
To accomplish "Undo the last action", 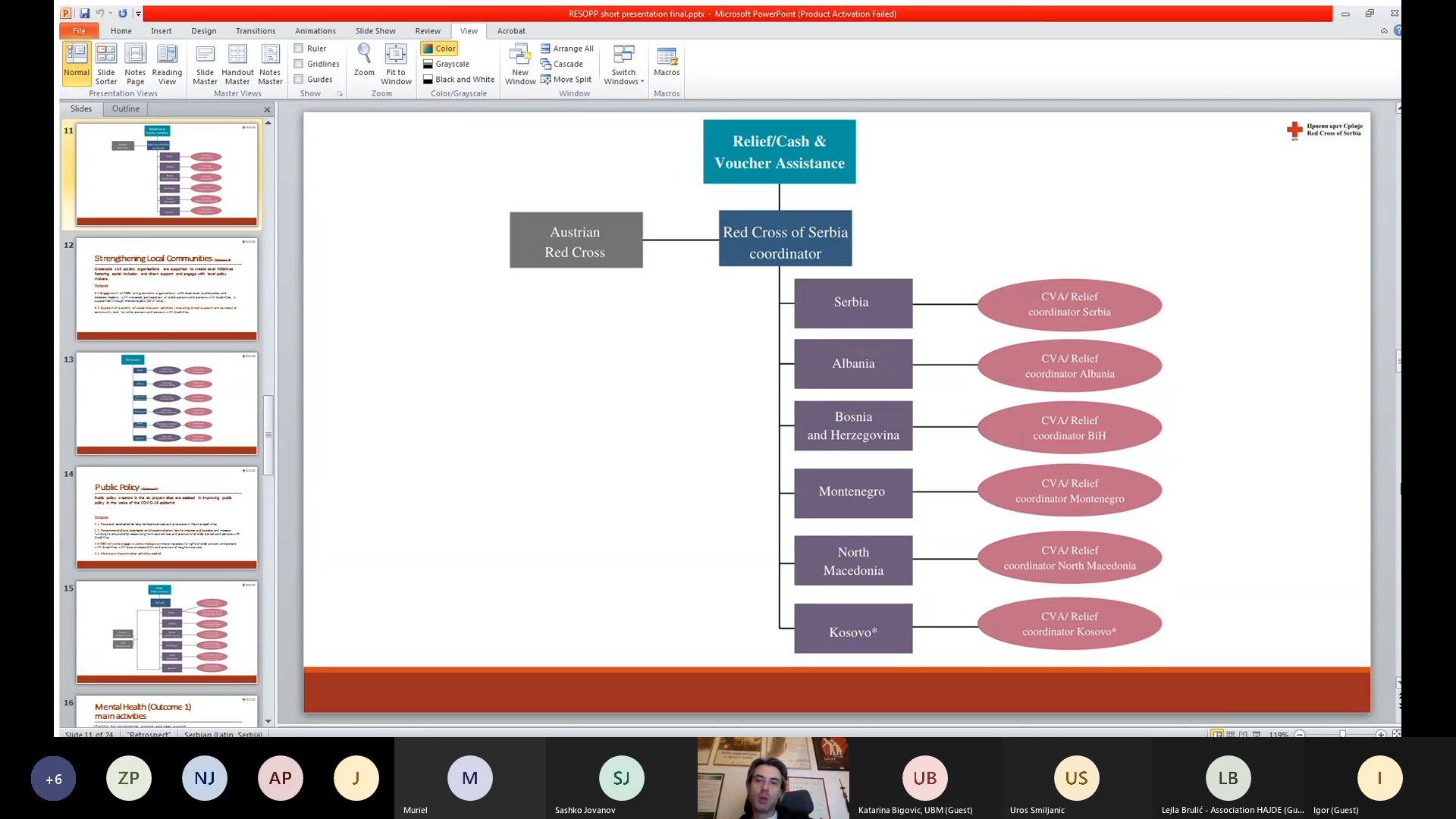I will click(99, 14).
